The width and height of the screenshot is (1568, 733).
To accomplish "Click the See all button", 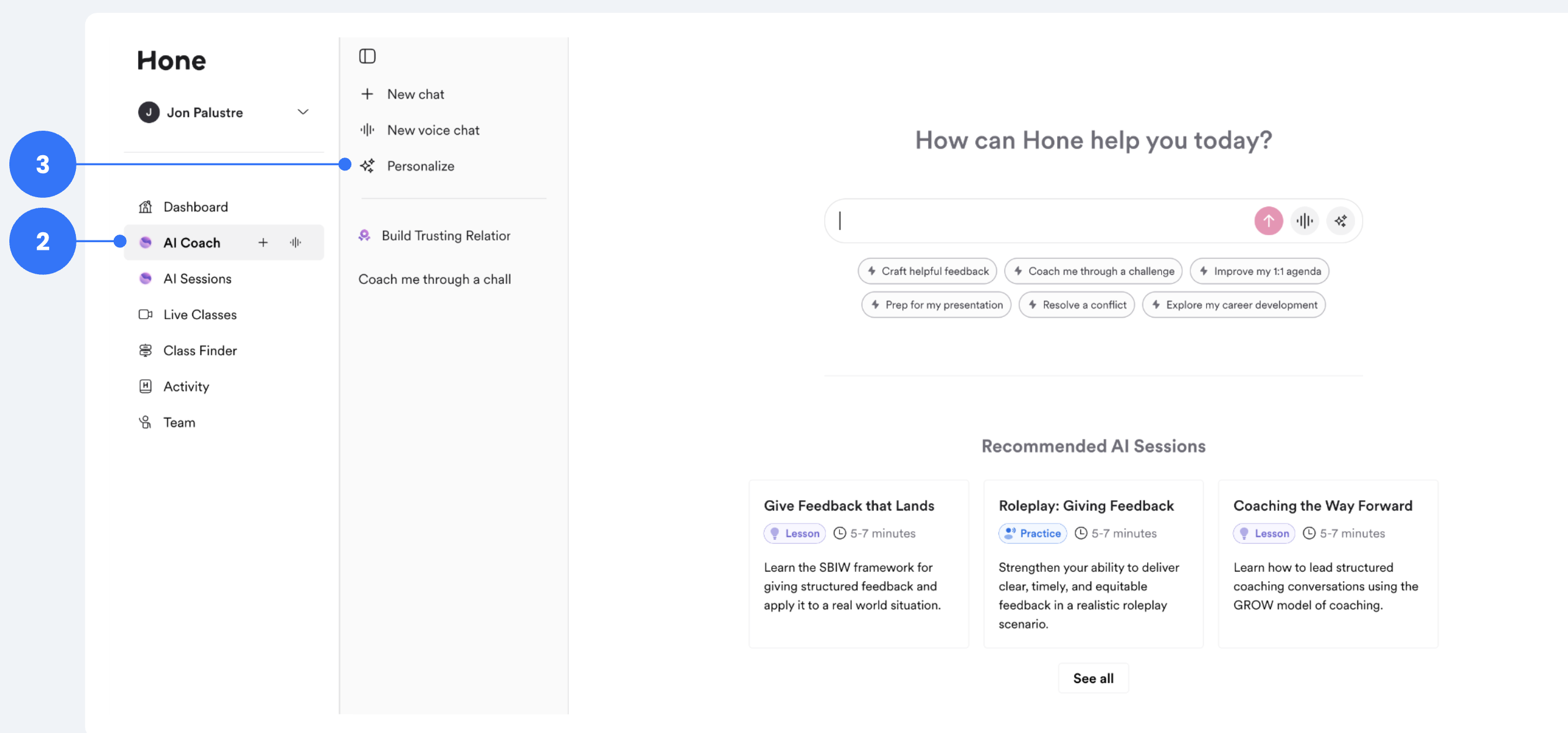I will point(1093,678).
